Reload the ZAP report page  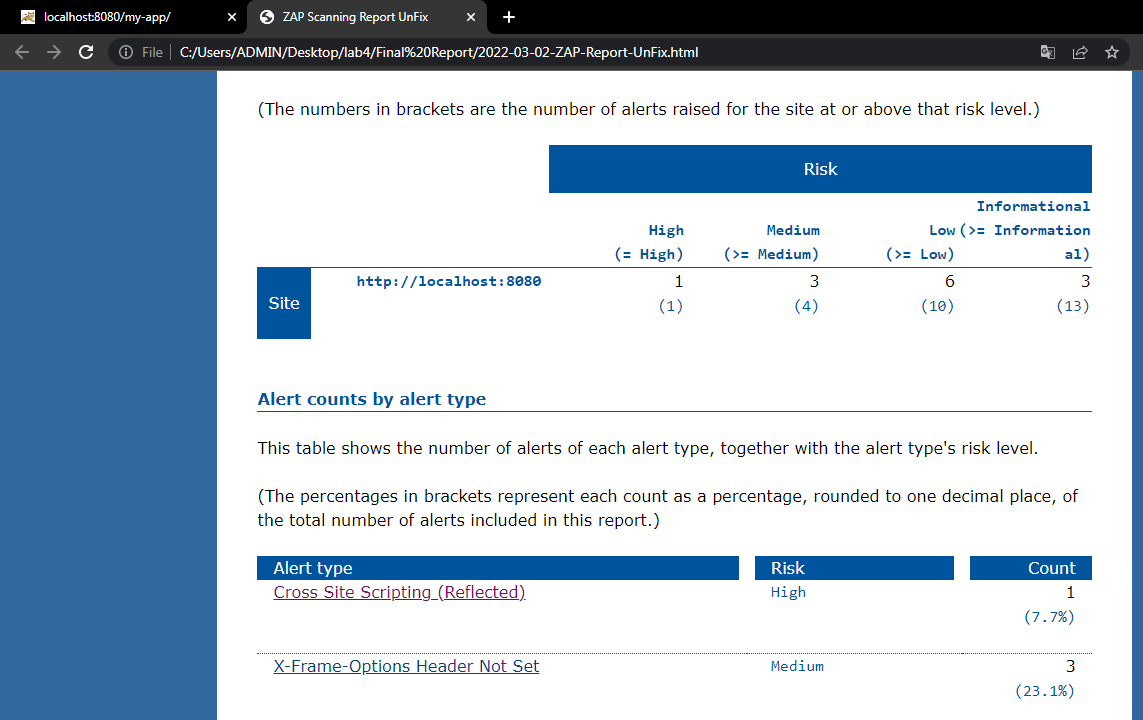click(x=86, y=52)
